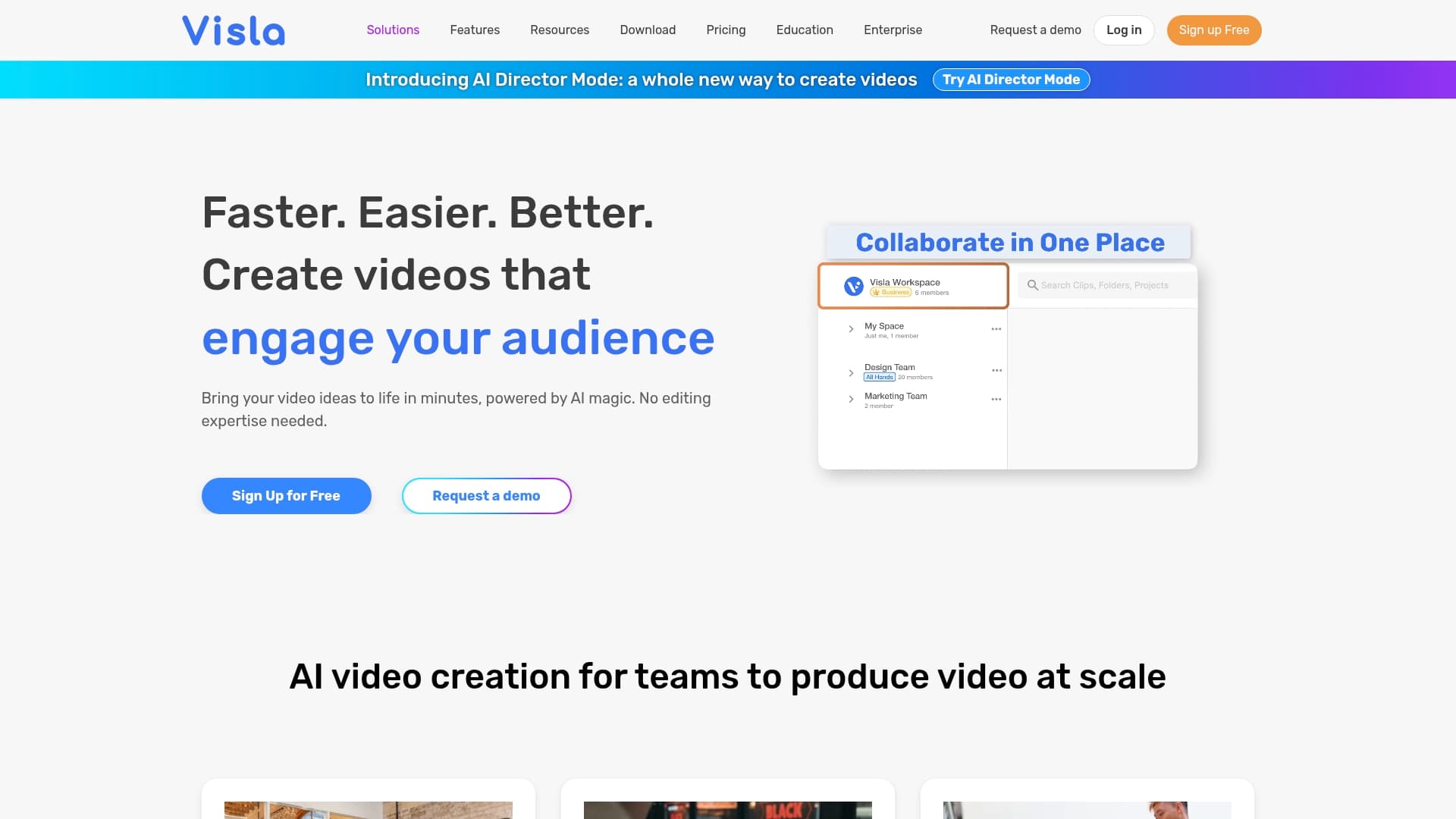This screenshot has height=819, width=1456.
Task: Select Pricing in the navigation bar
Action: pos(726,30)
